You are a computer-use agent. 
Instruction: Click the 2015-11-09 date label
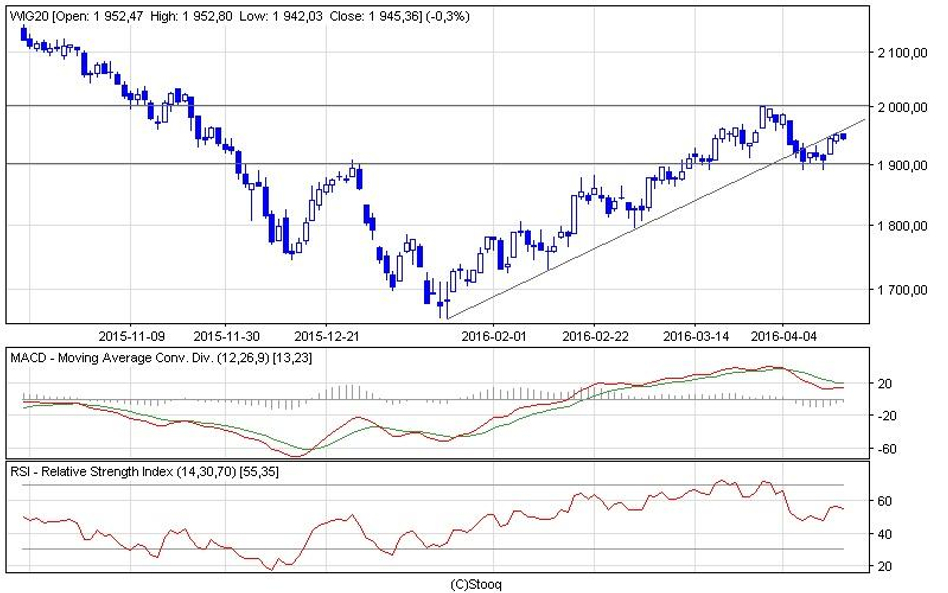point(133,336)
